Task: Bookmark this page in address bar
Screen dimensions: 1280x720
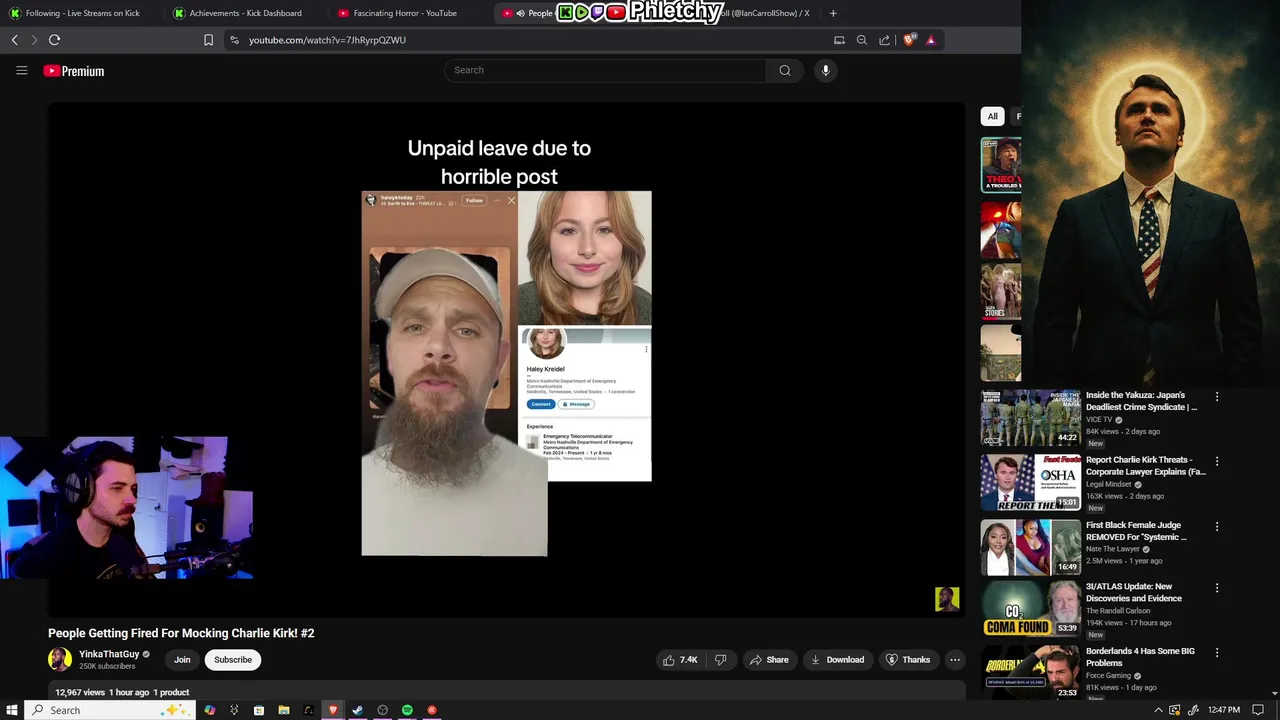Action: [208, 40]
